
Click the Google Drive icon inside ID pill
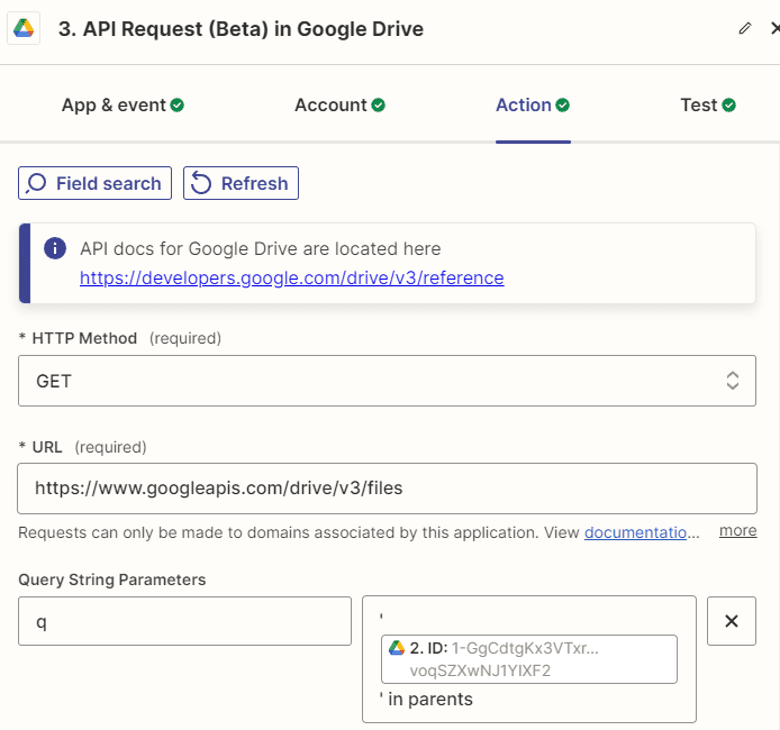396,648
